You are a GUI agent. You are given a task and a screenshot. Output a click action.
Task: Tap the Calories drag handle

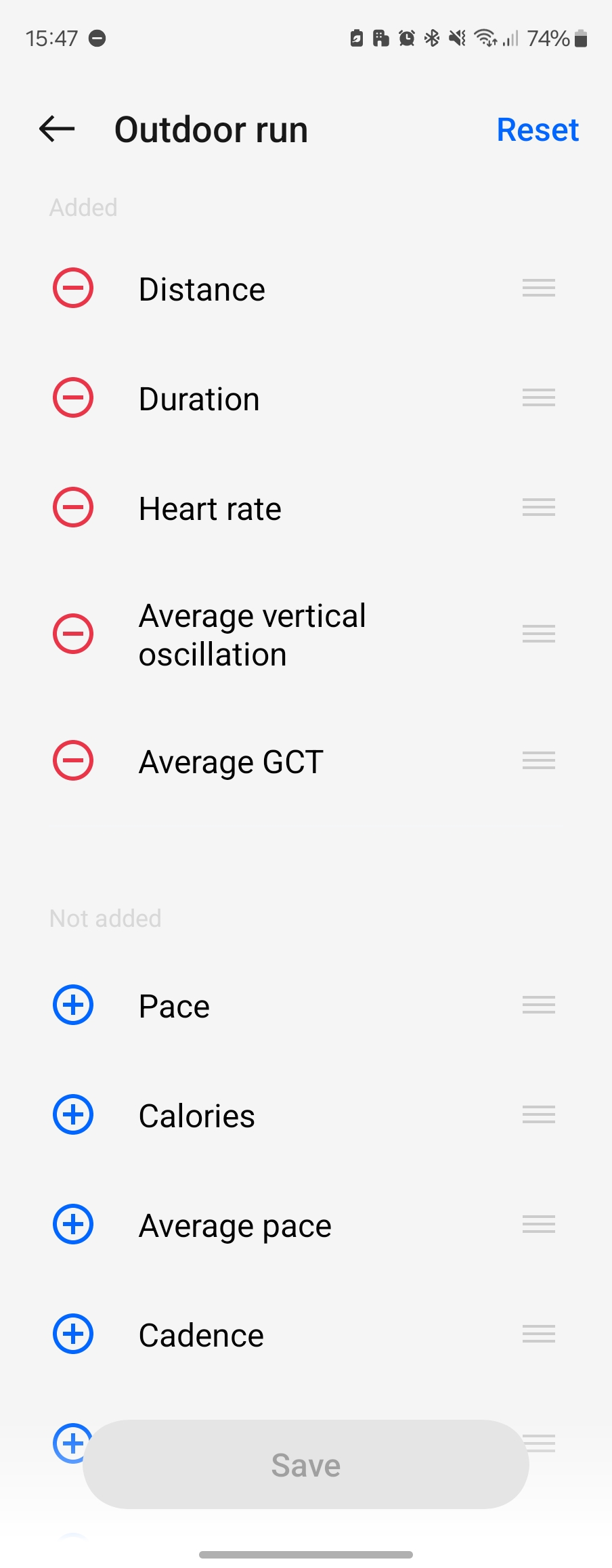pos(539,1114)
